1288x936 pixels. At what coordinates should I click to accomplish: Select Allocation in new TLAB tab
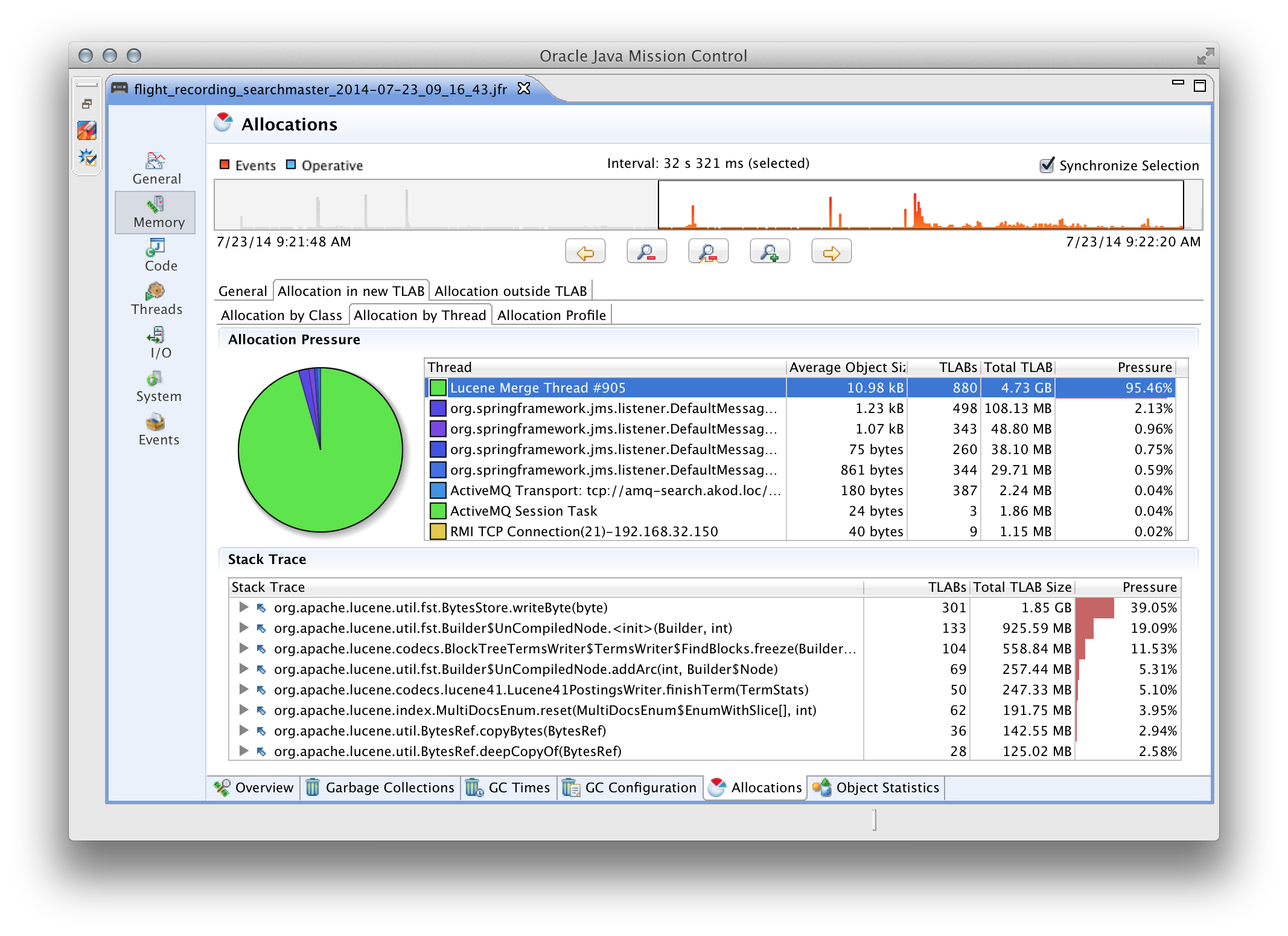tap(351, 291)
